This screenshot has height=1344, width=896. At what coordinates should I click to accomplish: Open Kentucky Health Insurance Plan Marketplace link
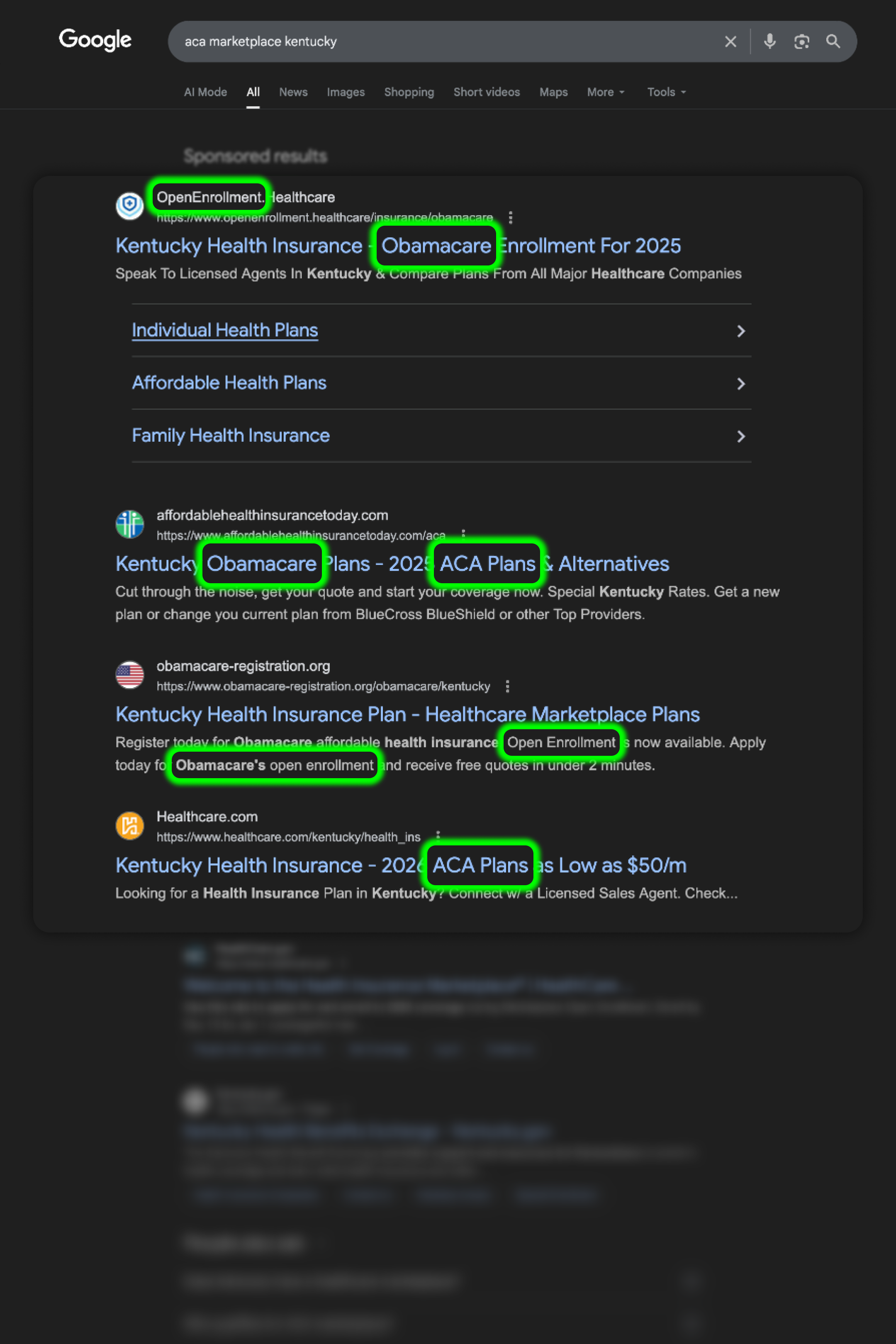click(x=407, y=714)
